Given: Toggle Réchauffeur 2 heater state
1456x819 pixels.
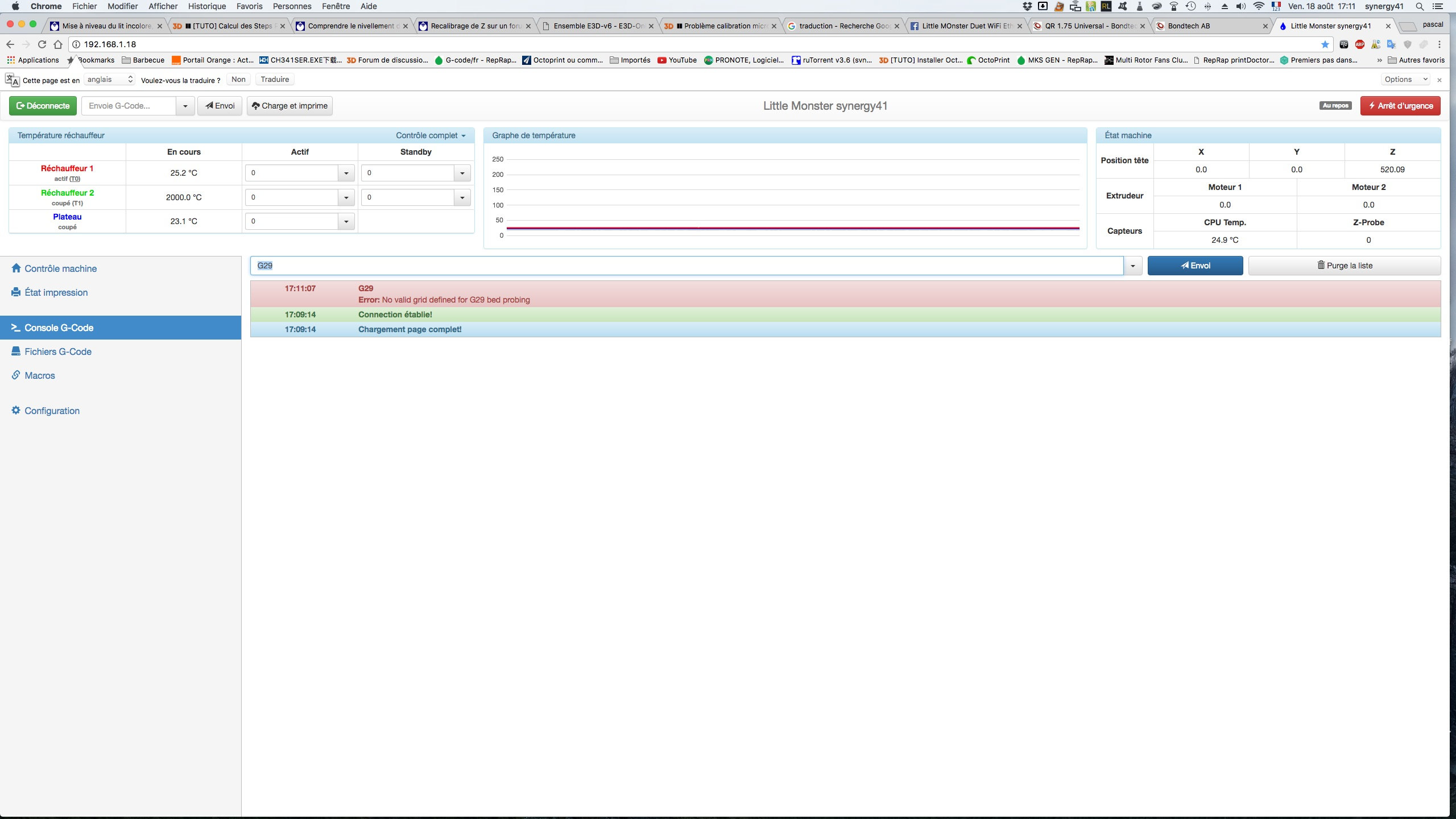Looking at the screenshot, I should pyautogui.click(x=67, y=193).
